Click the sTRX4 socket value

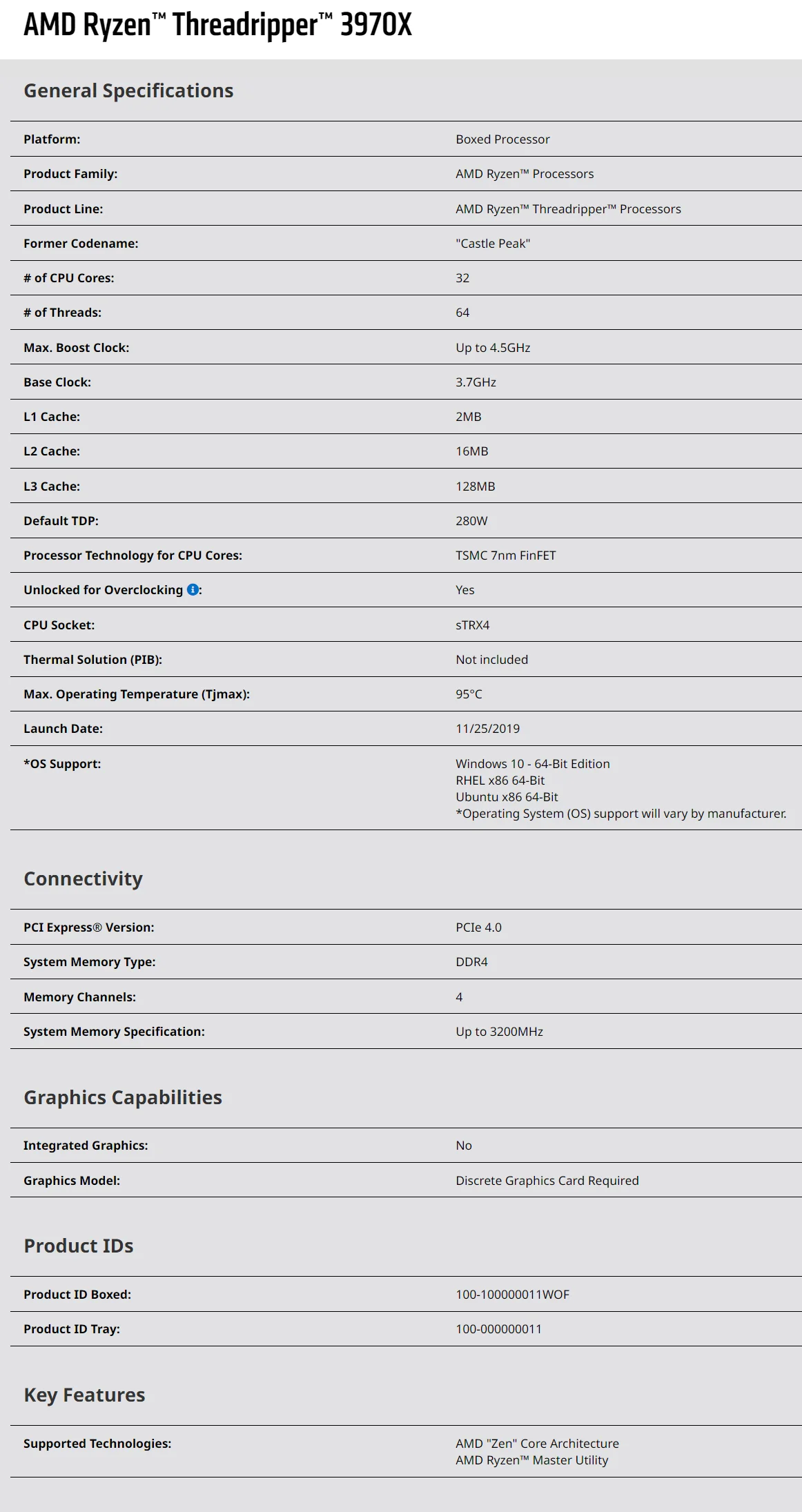472,625
